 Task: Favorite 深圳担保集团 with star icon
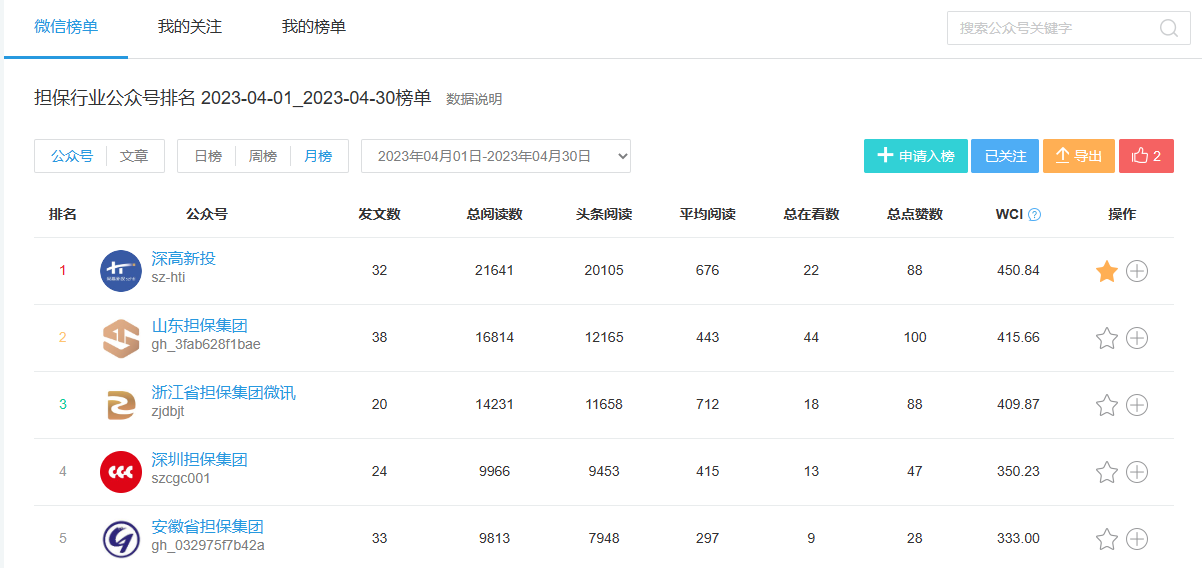pyautogui.click(x=1106, y=472)
